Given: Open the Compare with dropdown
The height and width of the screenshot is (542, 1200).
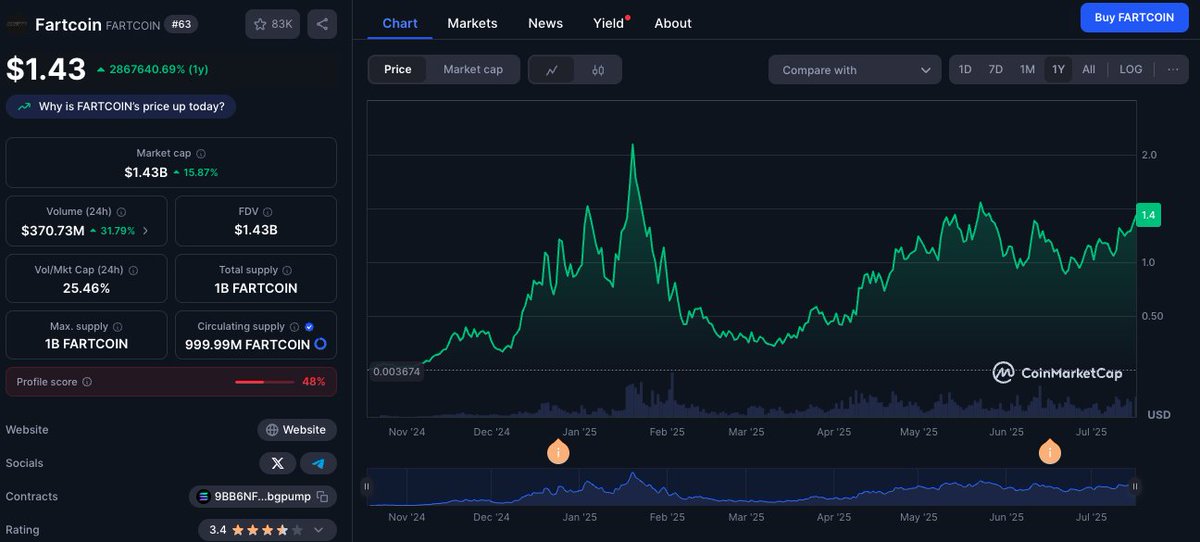Looking at the screenshot, I should (855, 70).
